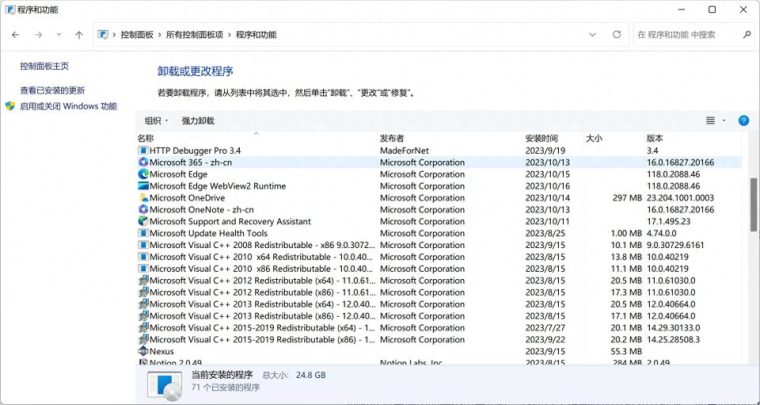Select install date 2023/7/27

pyautogui.click(x=545, y=327)
